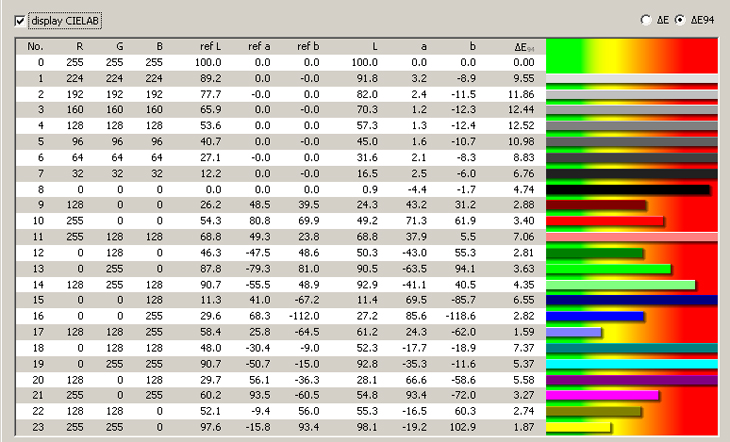This screenshot has width=730, height=442.
Task: Click the bright green bar in row 13
Action: pyautogui.click(x=608, y=268)
